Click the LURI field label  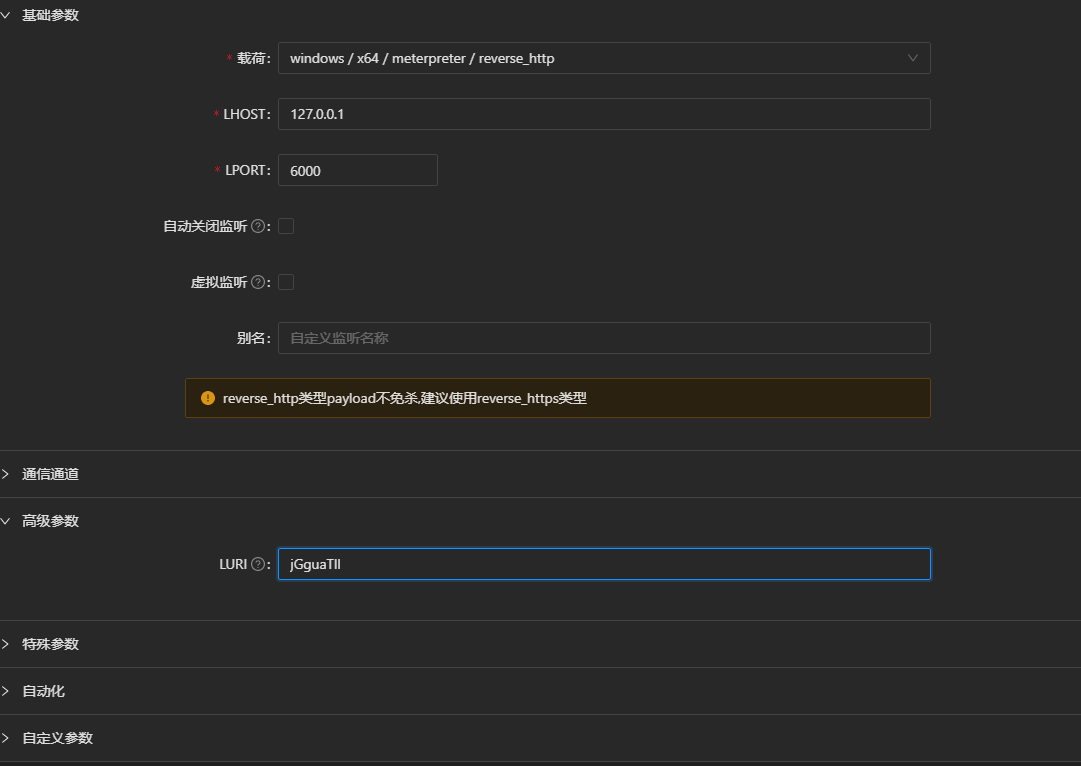(x=233, y=564)
